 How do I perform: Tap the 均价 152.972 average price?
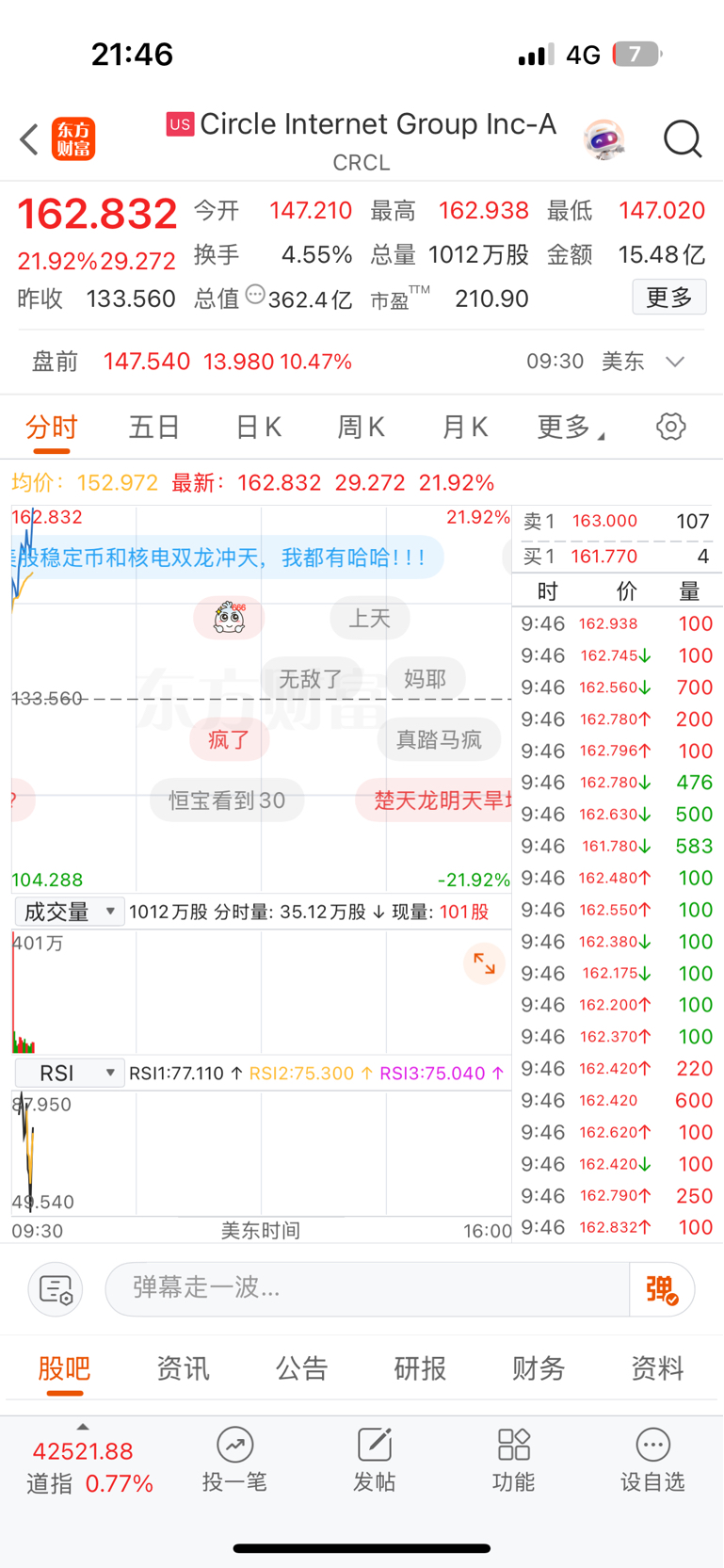click(x=85, y=483)
